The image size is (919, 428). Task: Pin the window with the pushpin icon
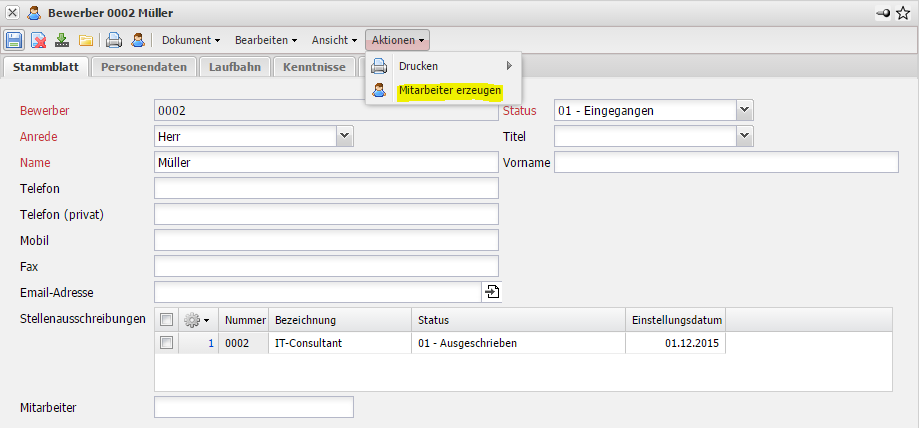884,13
